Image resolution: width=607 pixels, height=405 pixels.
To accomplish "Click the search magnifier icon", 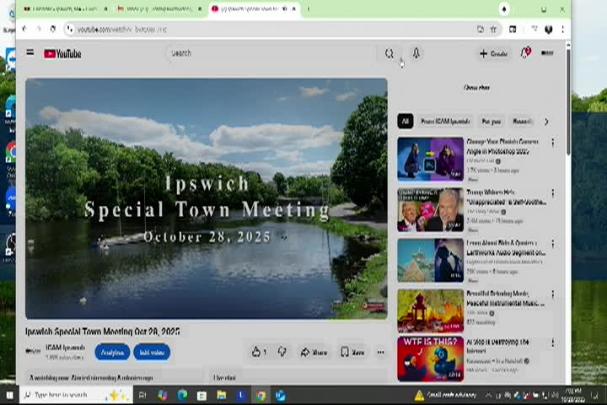I will pos(389,54).
